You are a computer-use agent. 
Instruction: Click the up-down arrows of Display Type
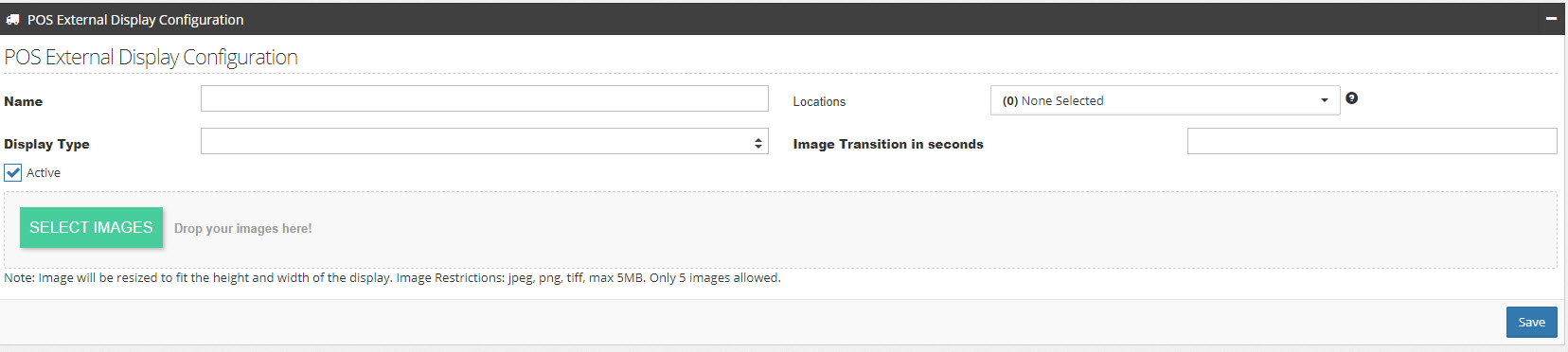pos(757,143)
